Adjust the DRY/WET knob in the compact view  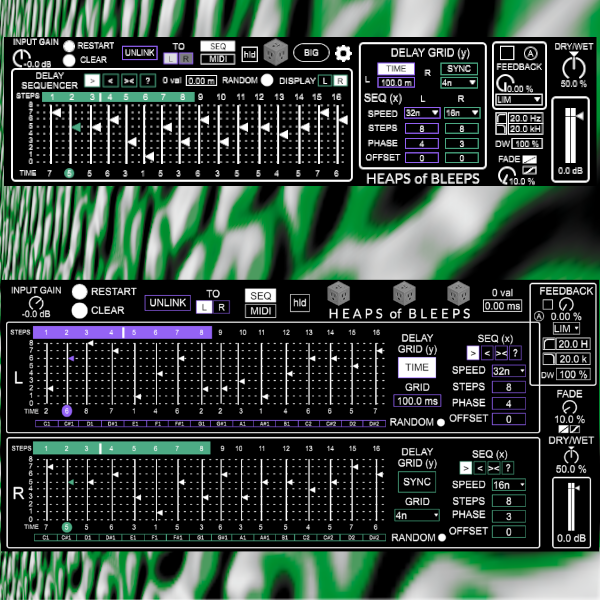point(574,67)
